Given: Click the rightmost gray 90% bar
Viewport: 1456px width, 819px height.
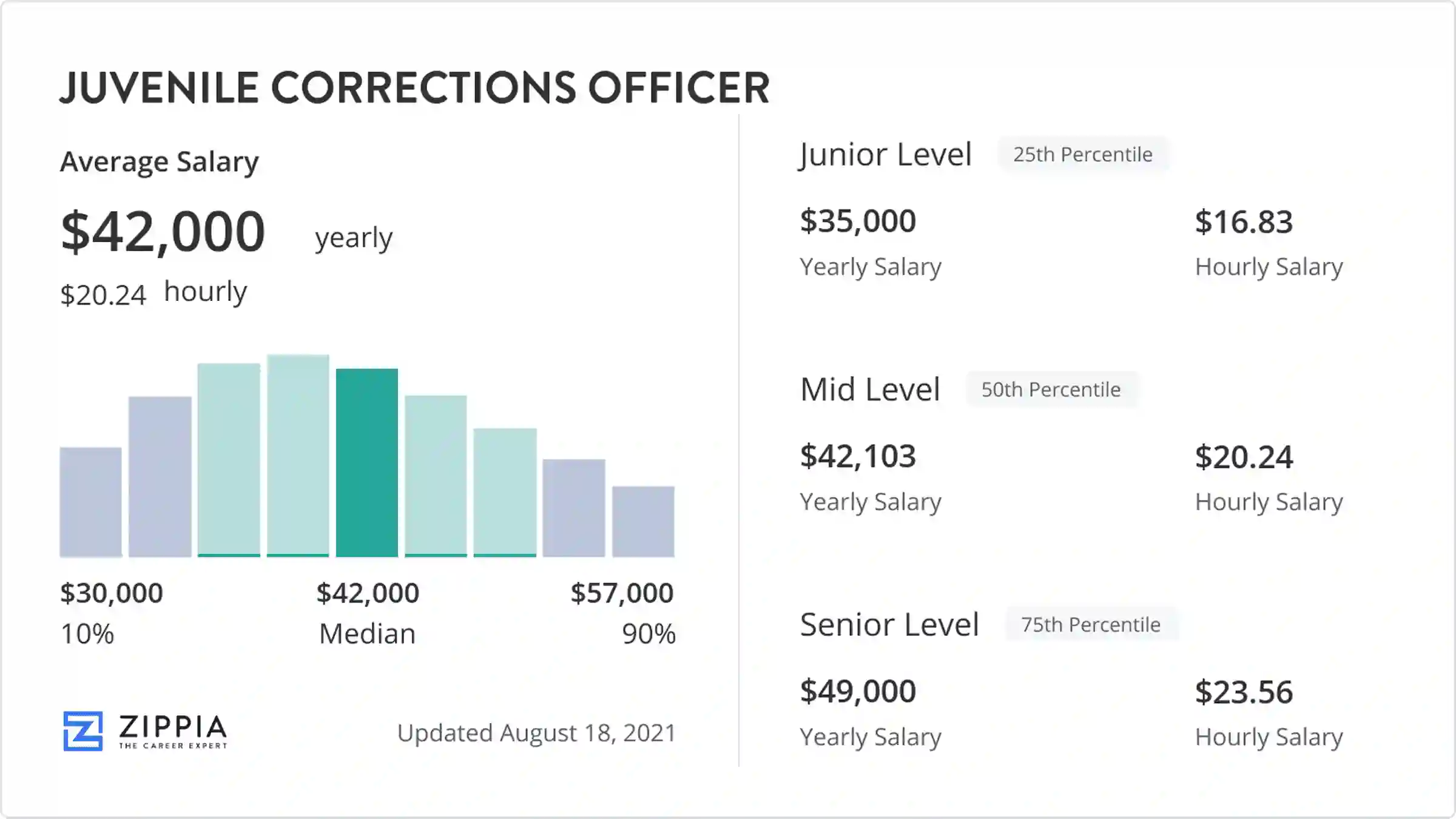Looking at the screenshot, I should pos(643,522).
